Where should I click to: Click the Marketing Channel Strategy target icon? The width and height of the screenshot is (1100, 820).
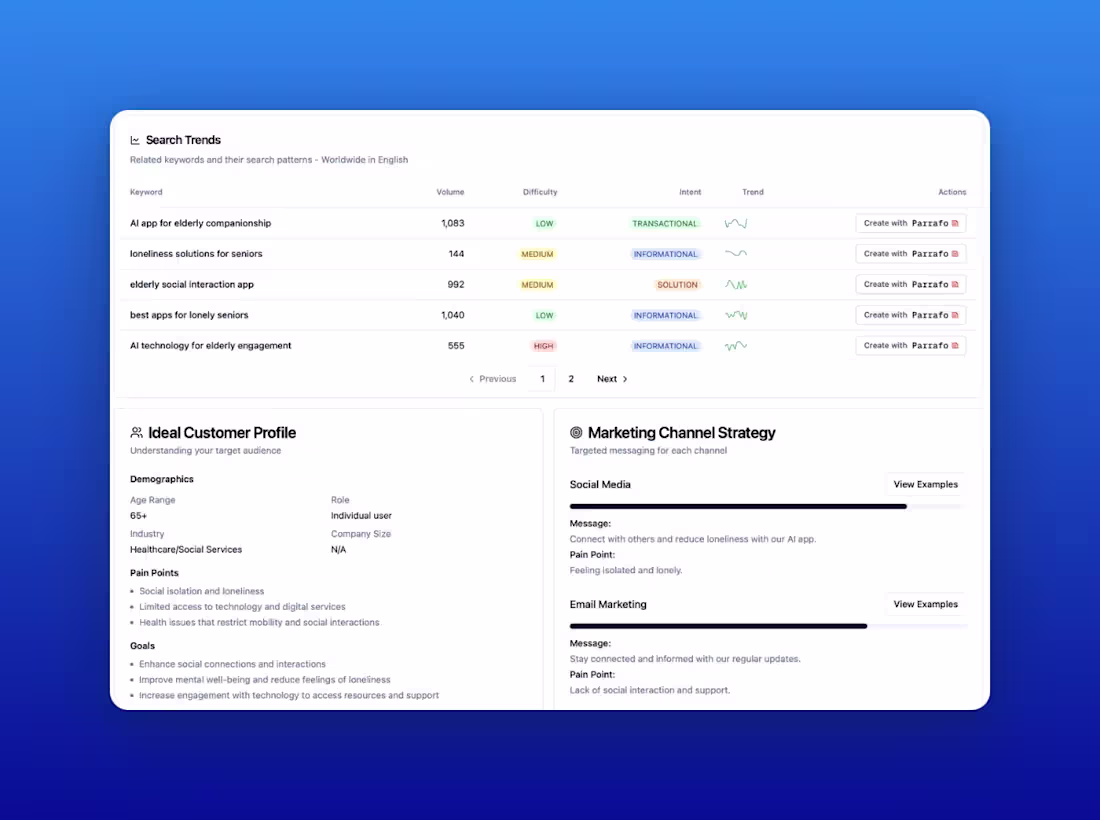(x=575, y=432)
